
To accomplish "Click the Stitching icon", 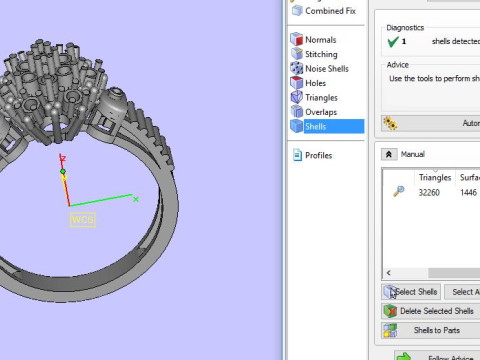I will pos(296,54).
